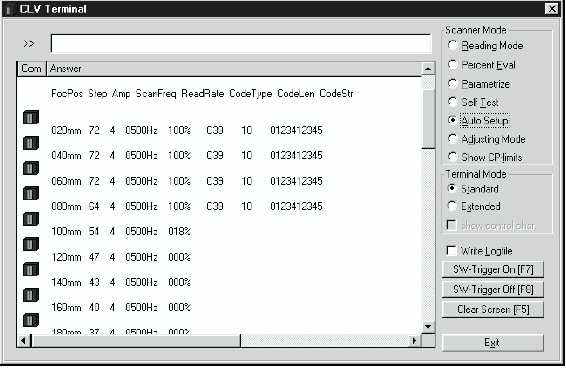Select the Self Test option

click(x=453, y=102)
